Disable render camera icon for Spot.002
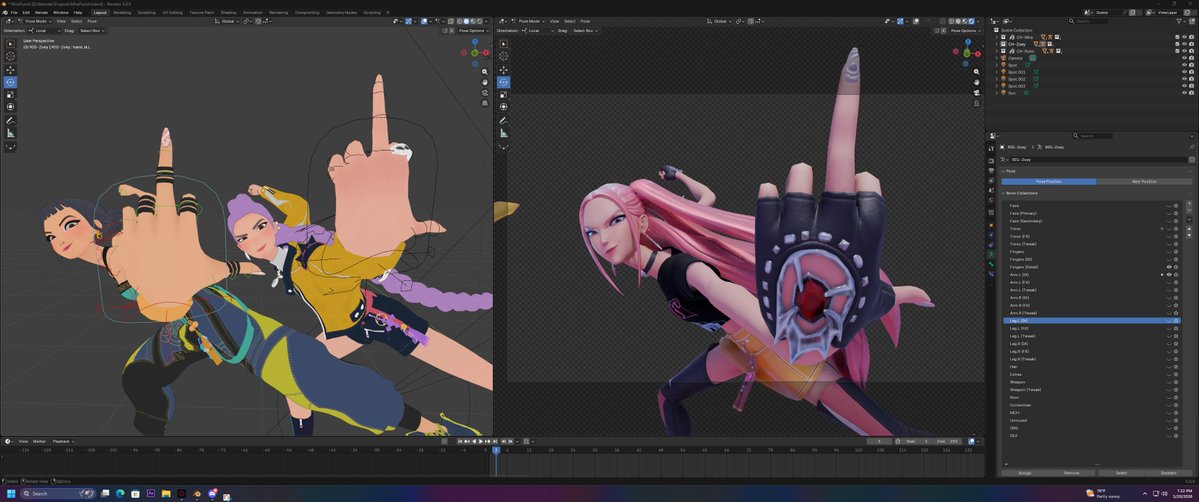The height and width of the screenshot is (502, 1199). (1191, 79)
